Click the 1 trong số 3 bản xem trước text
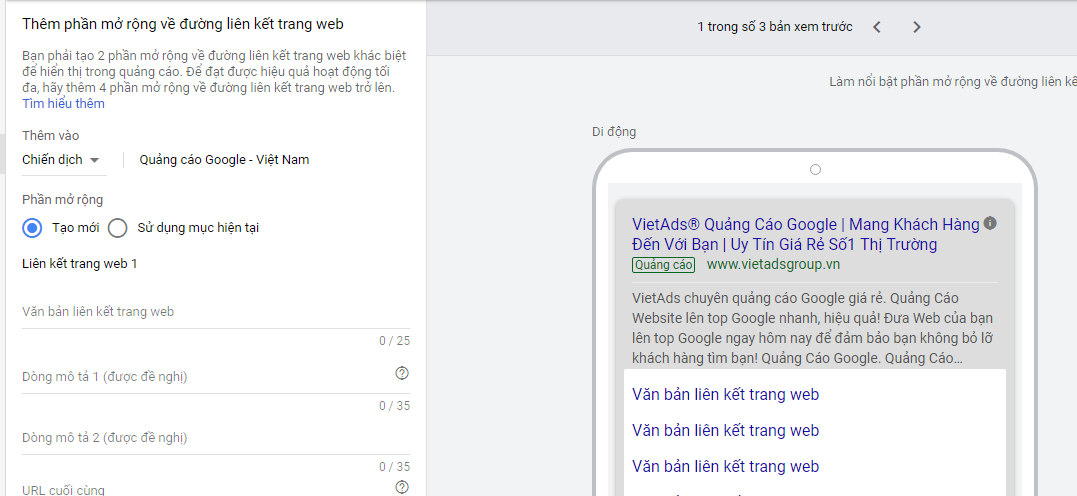Viewport: 1077px width, 496px height. pyautogui.click(x=775, y=27)
